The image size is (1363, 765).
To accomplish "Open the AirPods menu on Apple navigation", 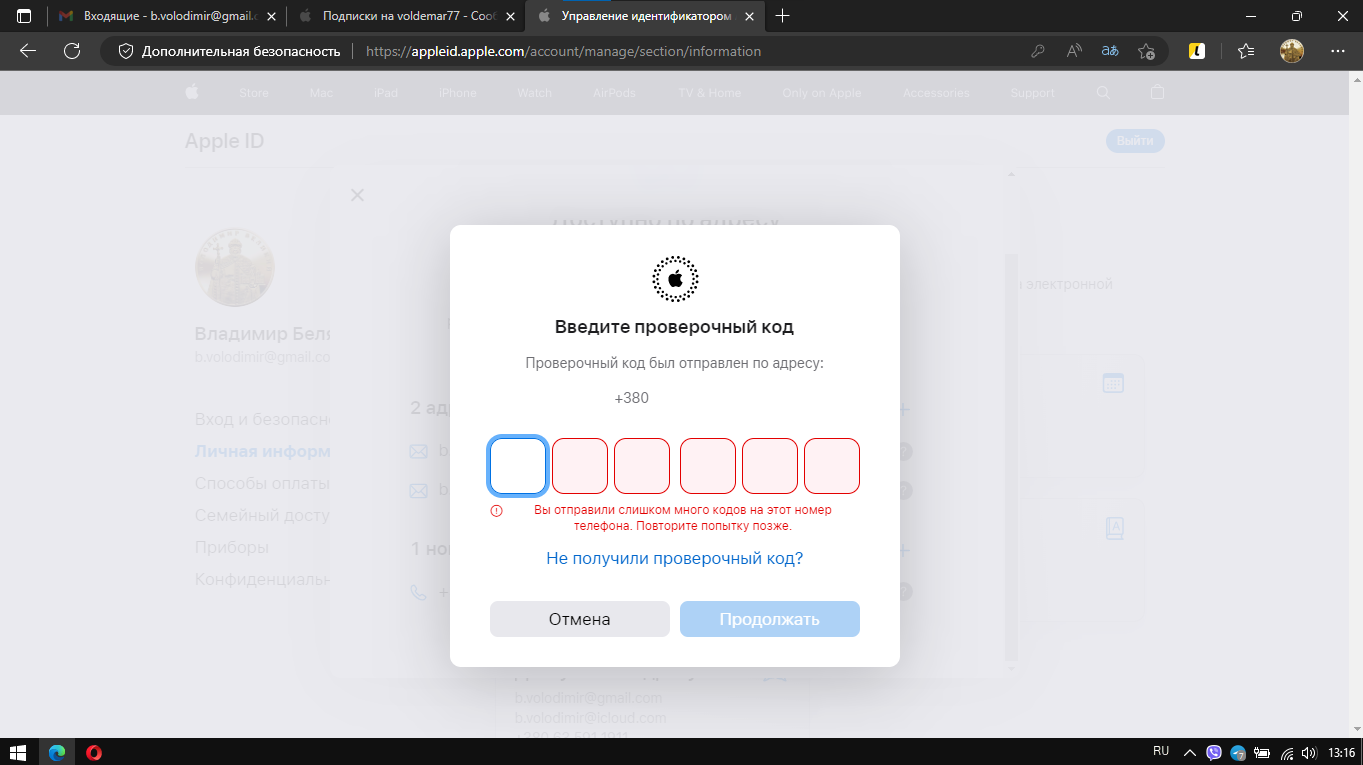I will click(614, 93).
